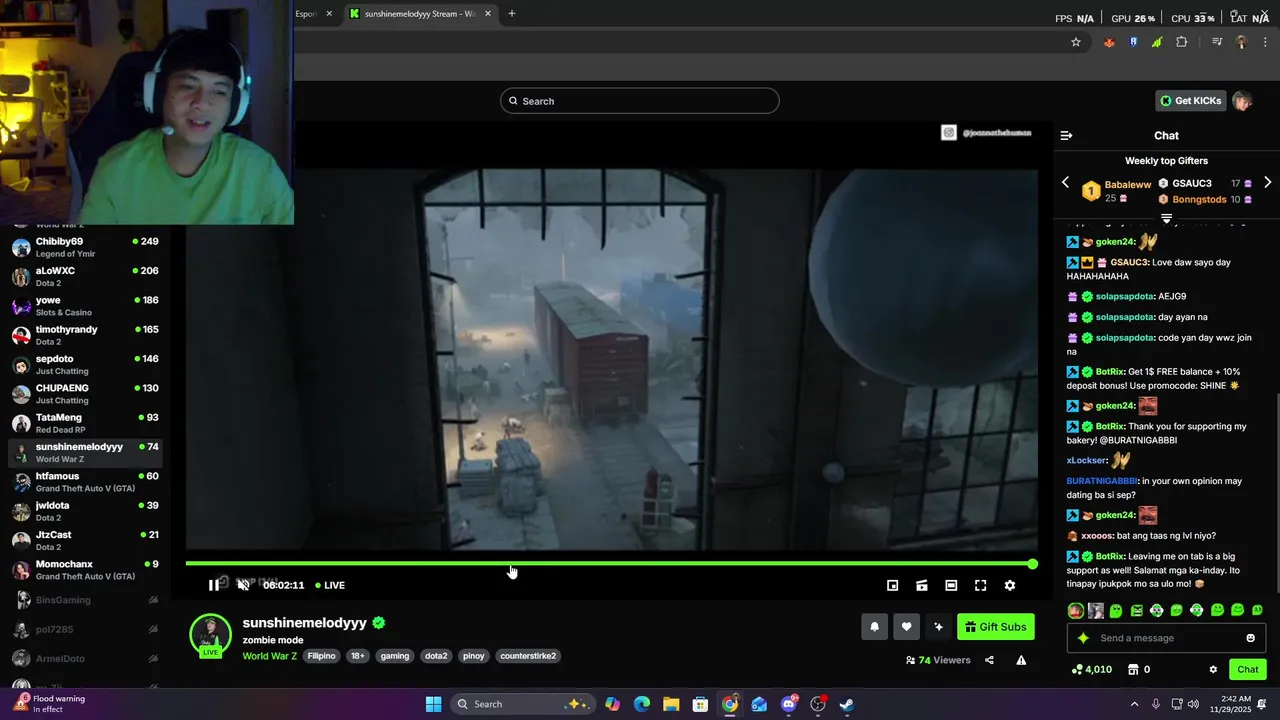
Task: Open TataMeng Red Dead RP channel
Action: (85, 423)
